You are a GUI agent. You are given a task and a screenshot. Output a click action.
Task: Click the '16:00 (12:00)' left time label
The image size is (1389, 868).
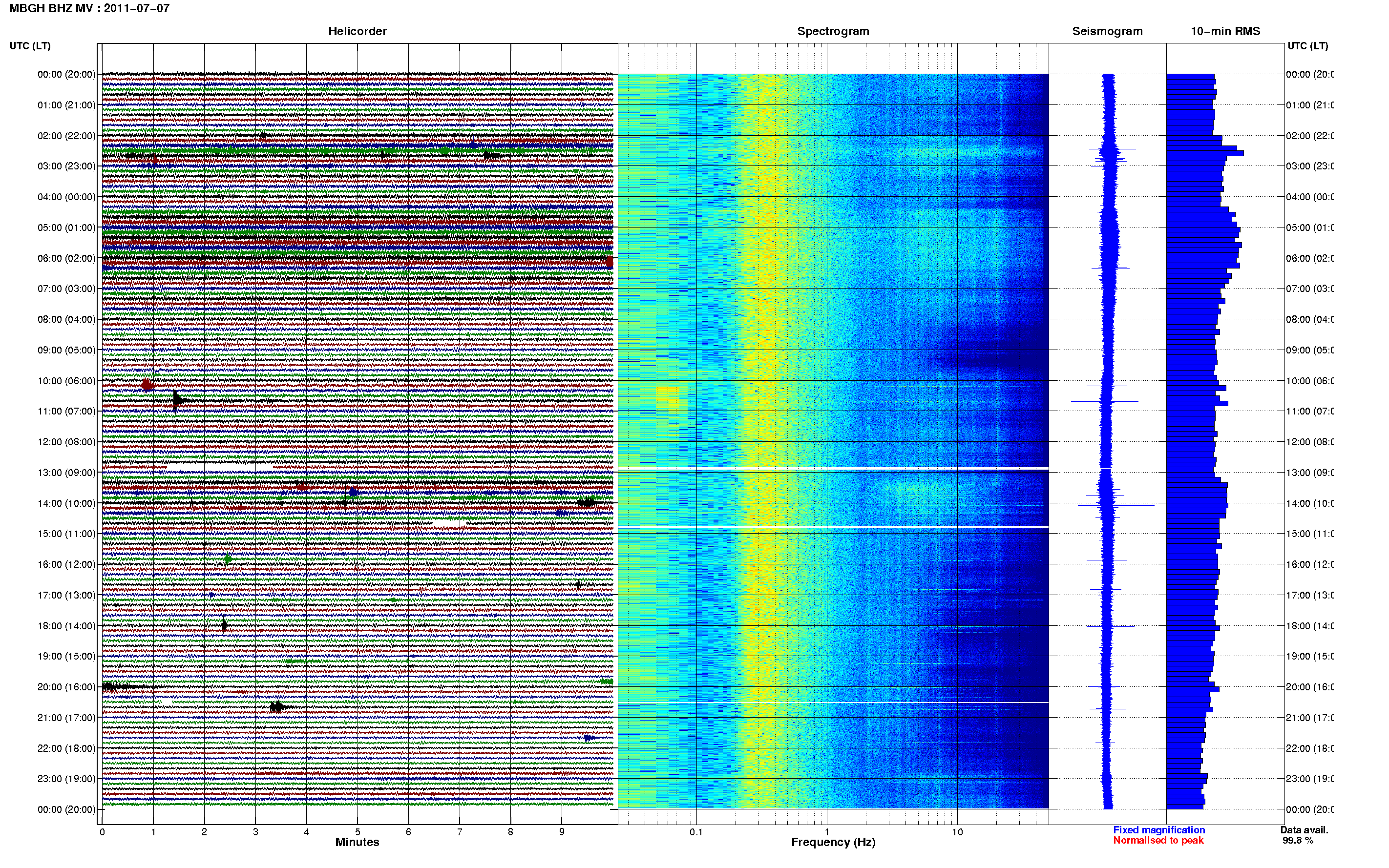[66, 564]
